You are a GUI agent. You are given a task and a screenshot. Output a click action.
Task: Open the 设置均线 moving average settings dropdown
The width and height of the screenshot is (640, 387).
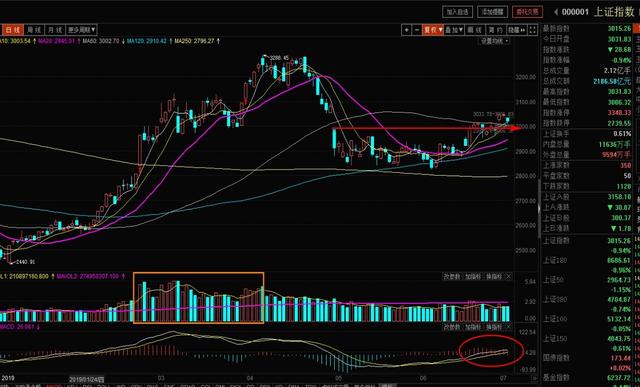click(495, 41)
